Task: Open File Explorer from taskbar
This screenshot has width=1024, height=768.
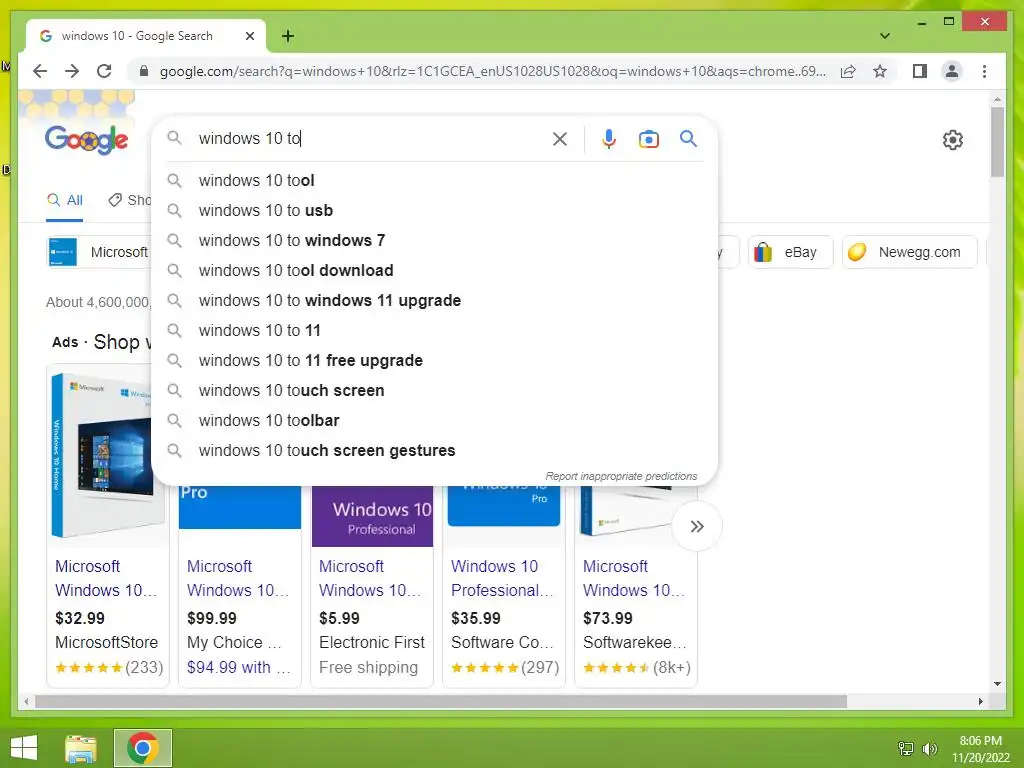Action: (81, 748)
